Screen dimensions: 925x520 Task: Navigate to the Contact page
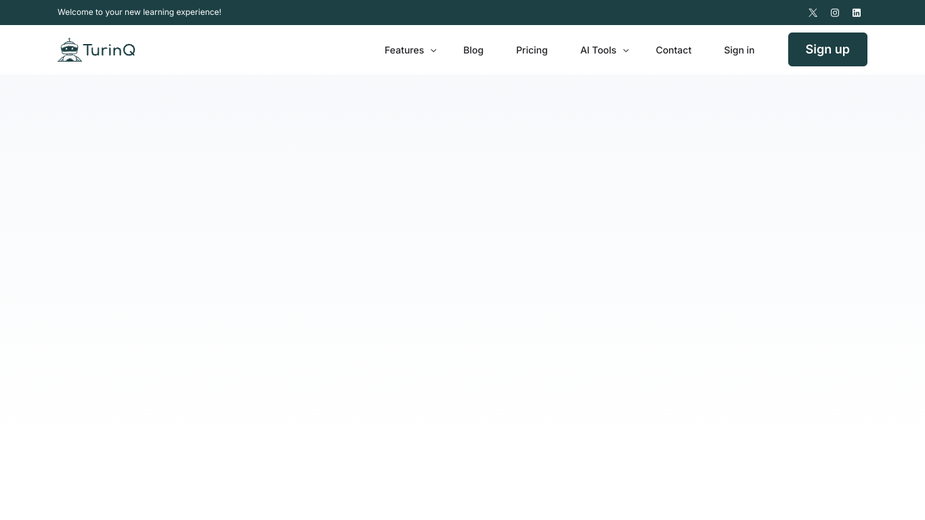point(673,50)
